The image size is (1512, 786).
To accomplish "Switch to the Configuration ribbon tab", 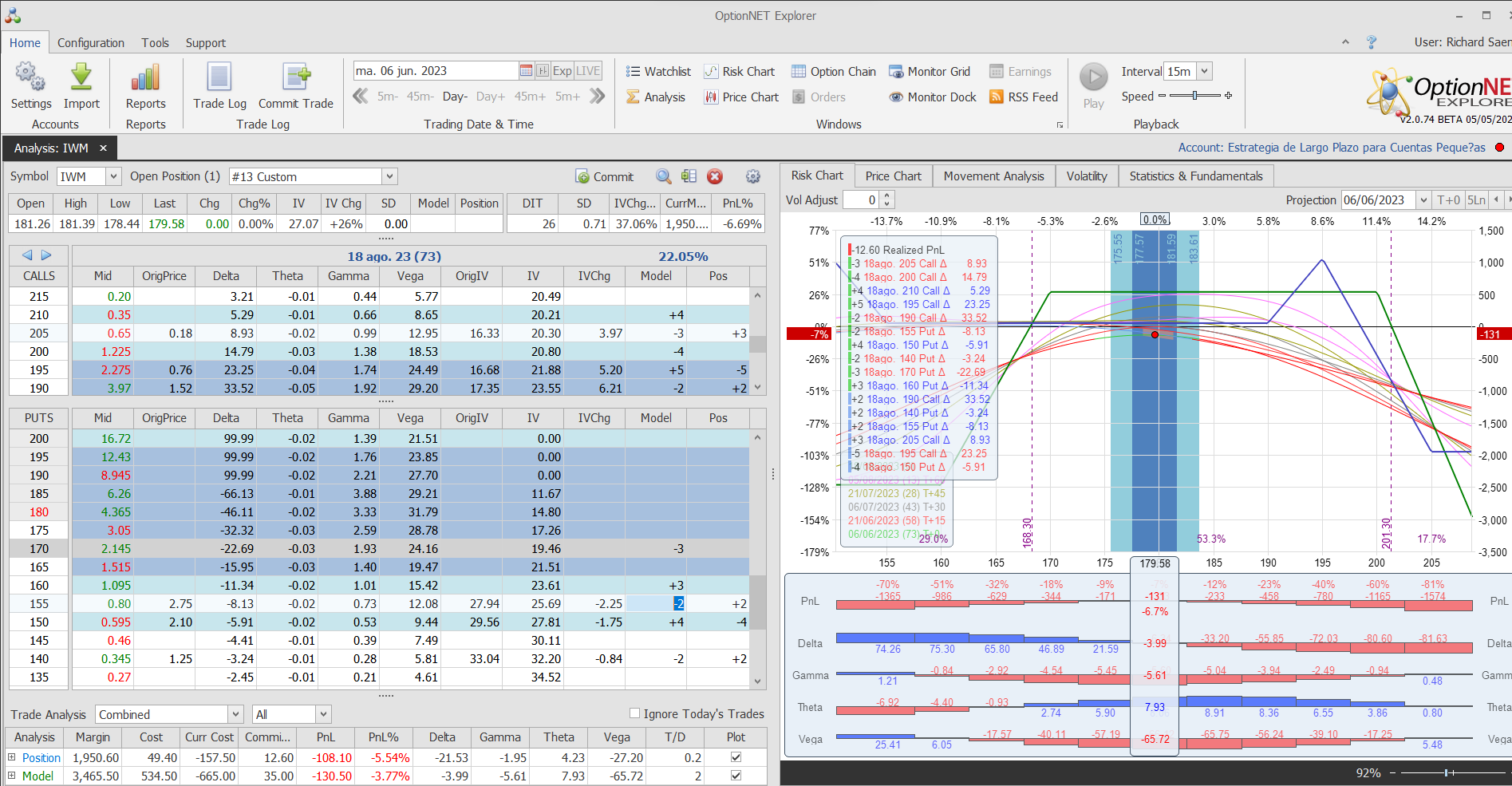I will point(90,43).
